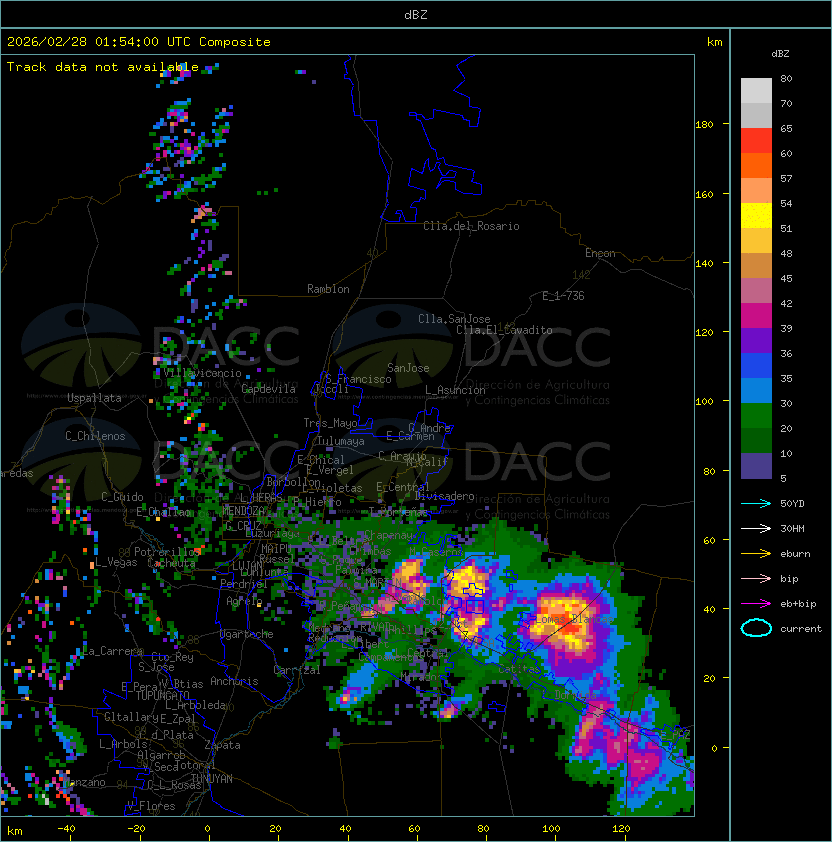The image size is (832, 842).
Task: Click the 'Tulumaya' map label
Action: [x=341, y=441]
